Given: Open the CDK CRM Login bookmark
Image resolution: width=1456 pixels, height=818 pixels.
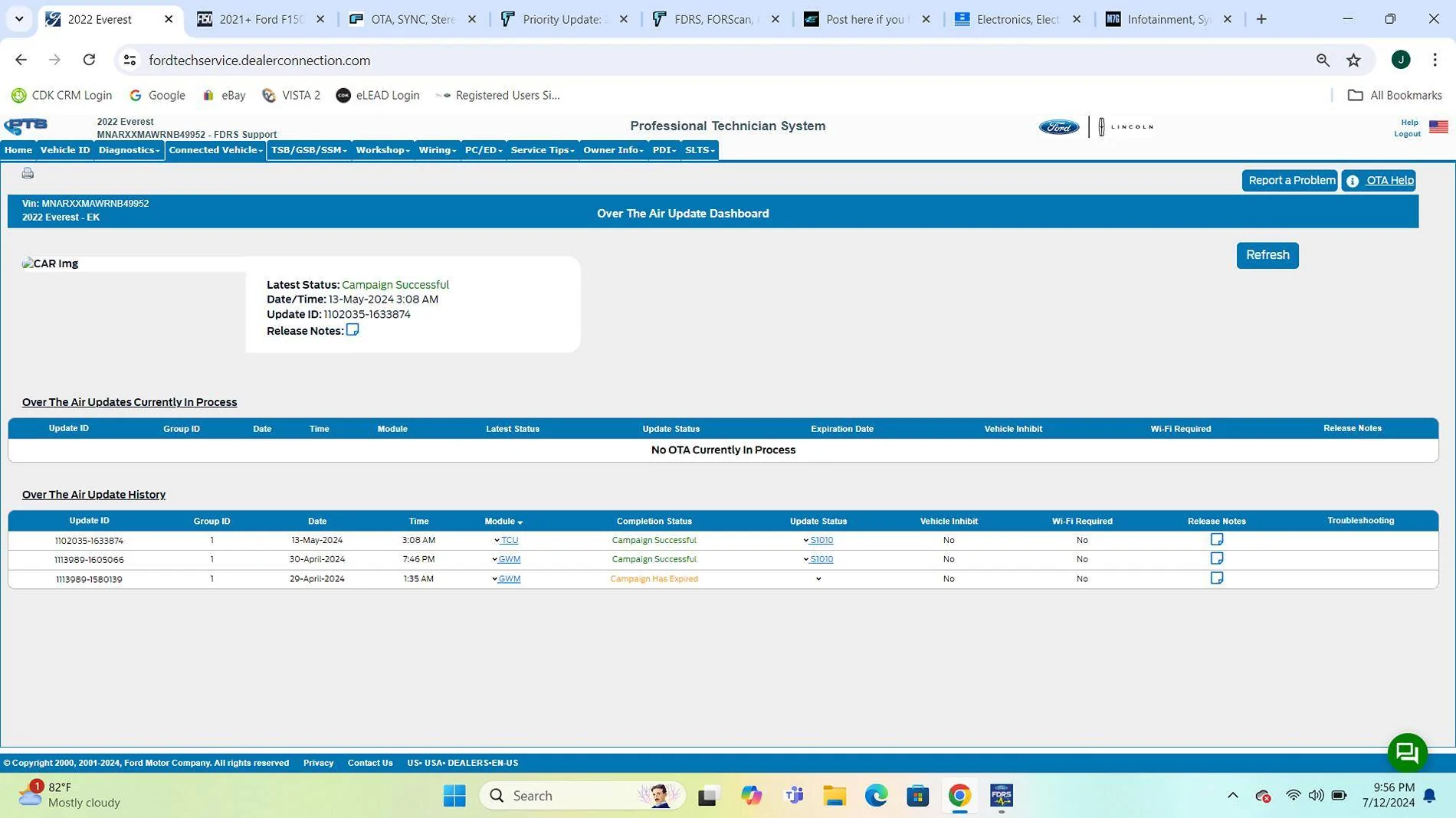Looking at the screenshot, I should point(61,95).
